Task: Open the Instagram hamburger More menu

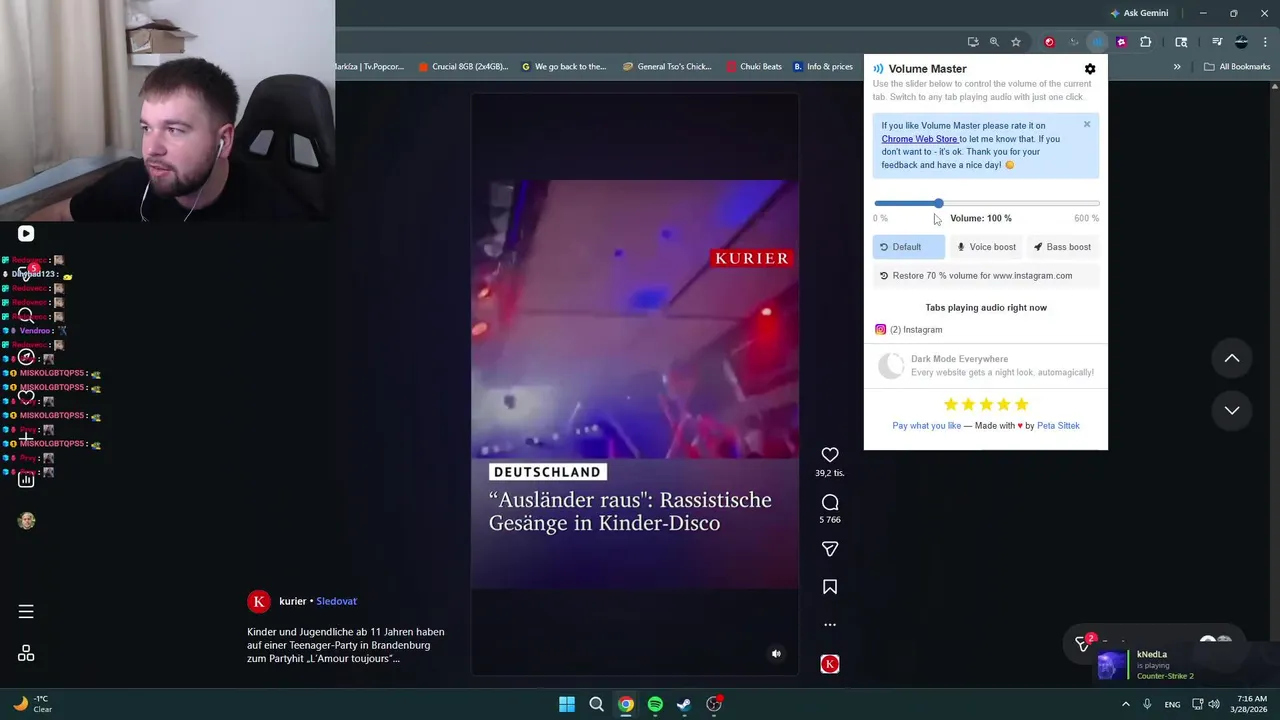Action: (26, 611)
